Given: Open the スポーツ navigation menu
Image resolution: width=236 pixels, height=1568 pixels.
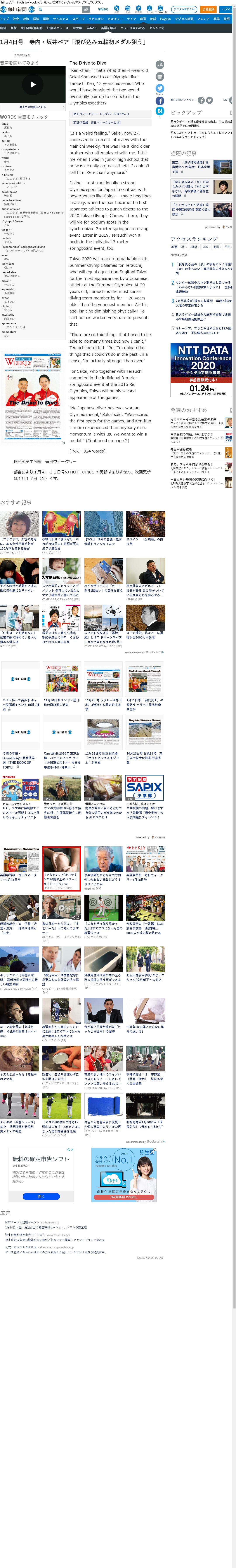Looking at the screenshot, I should pyautogui.click(x=78, y=19).
